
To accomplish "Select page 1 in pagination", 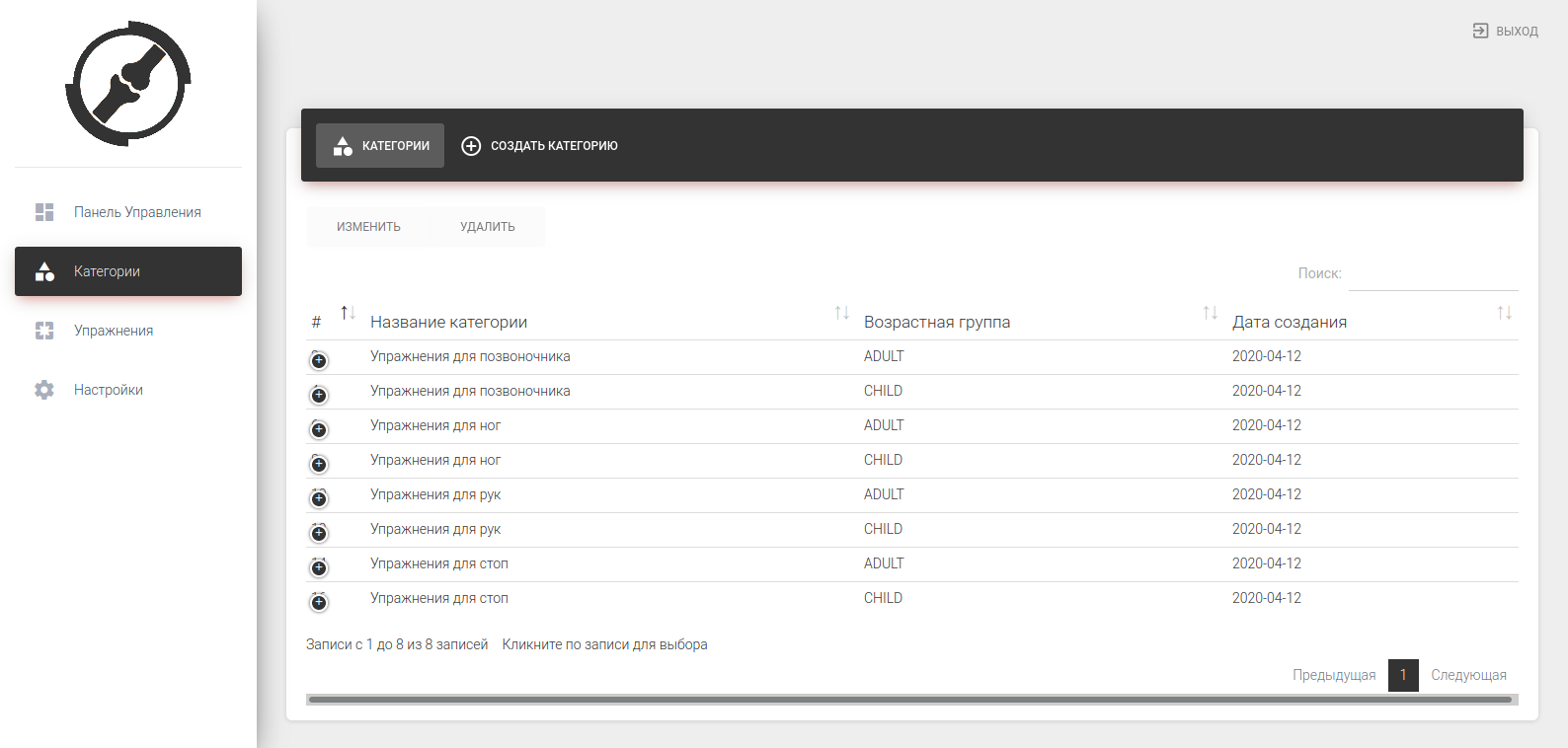I will 1403,675.
